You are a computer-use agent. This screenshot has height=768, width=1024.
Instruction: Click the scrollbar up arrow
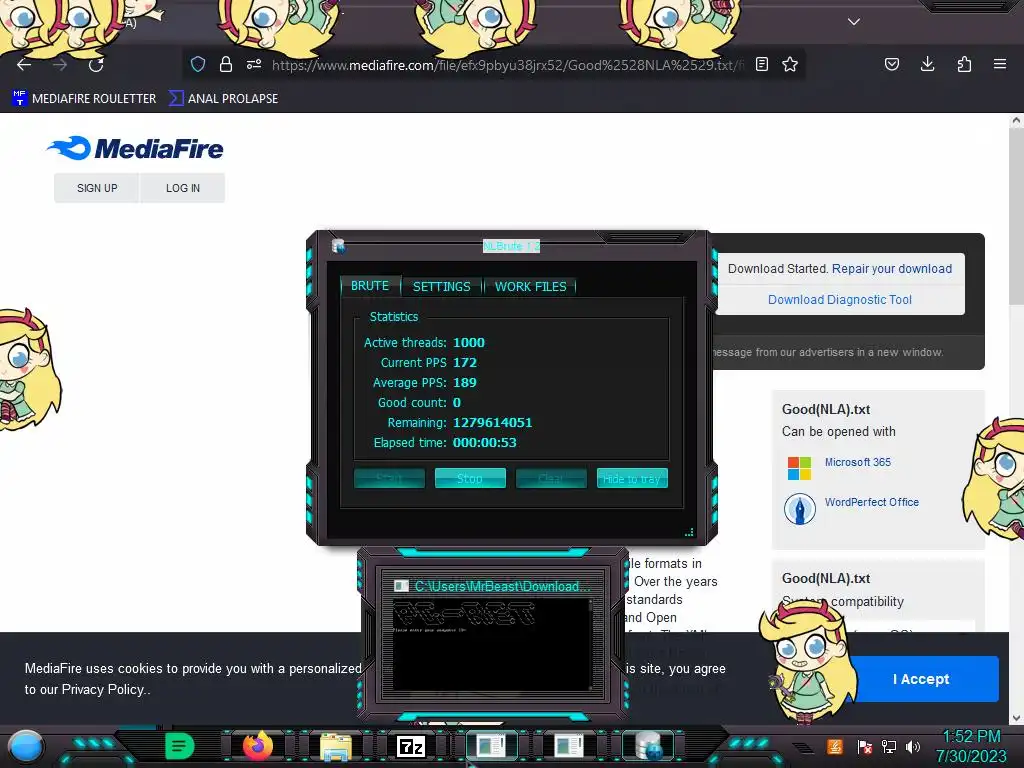[x=1016, y=120]
